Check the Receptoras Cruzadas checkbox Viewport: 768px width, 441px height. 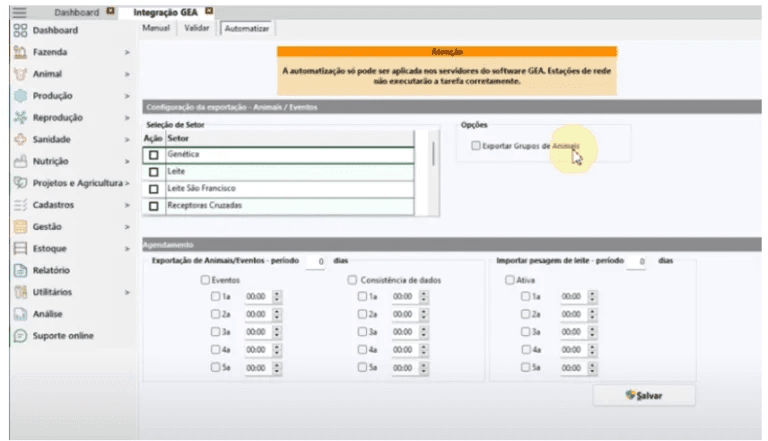coord(154,206)
